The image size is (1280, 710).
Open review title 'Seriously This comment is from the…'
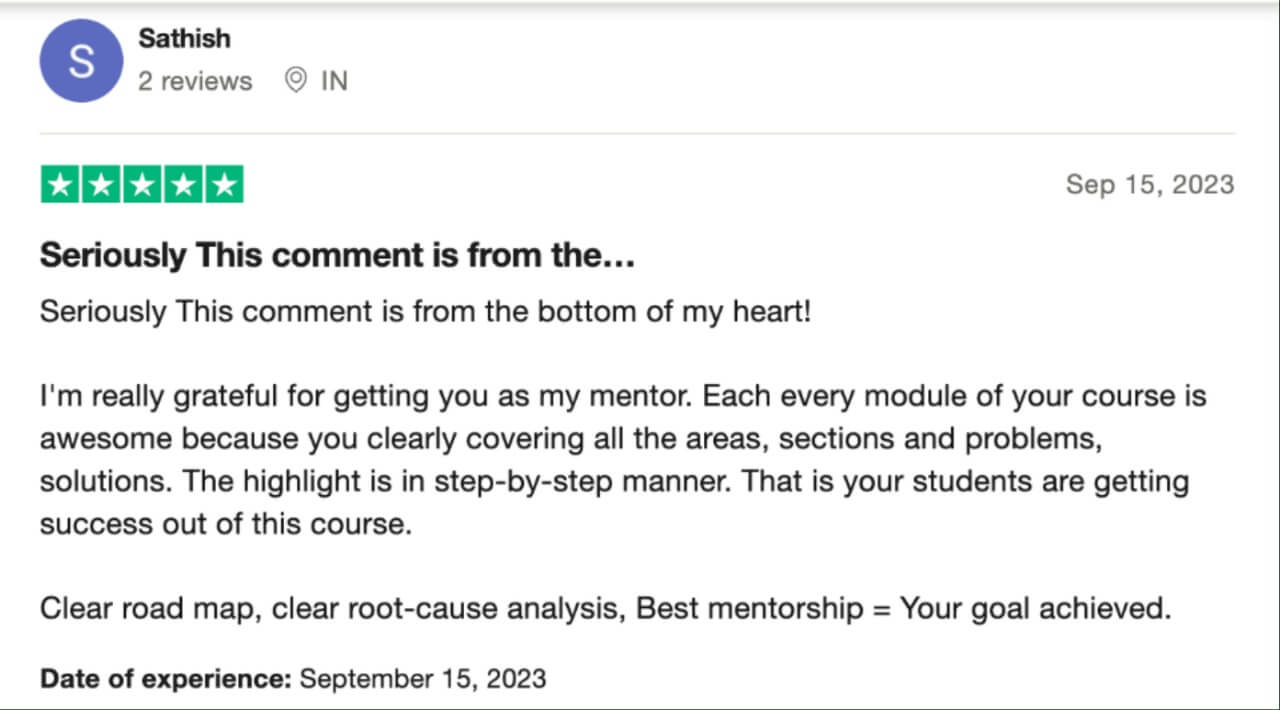coord(338,257)
